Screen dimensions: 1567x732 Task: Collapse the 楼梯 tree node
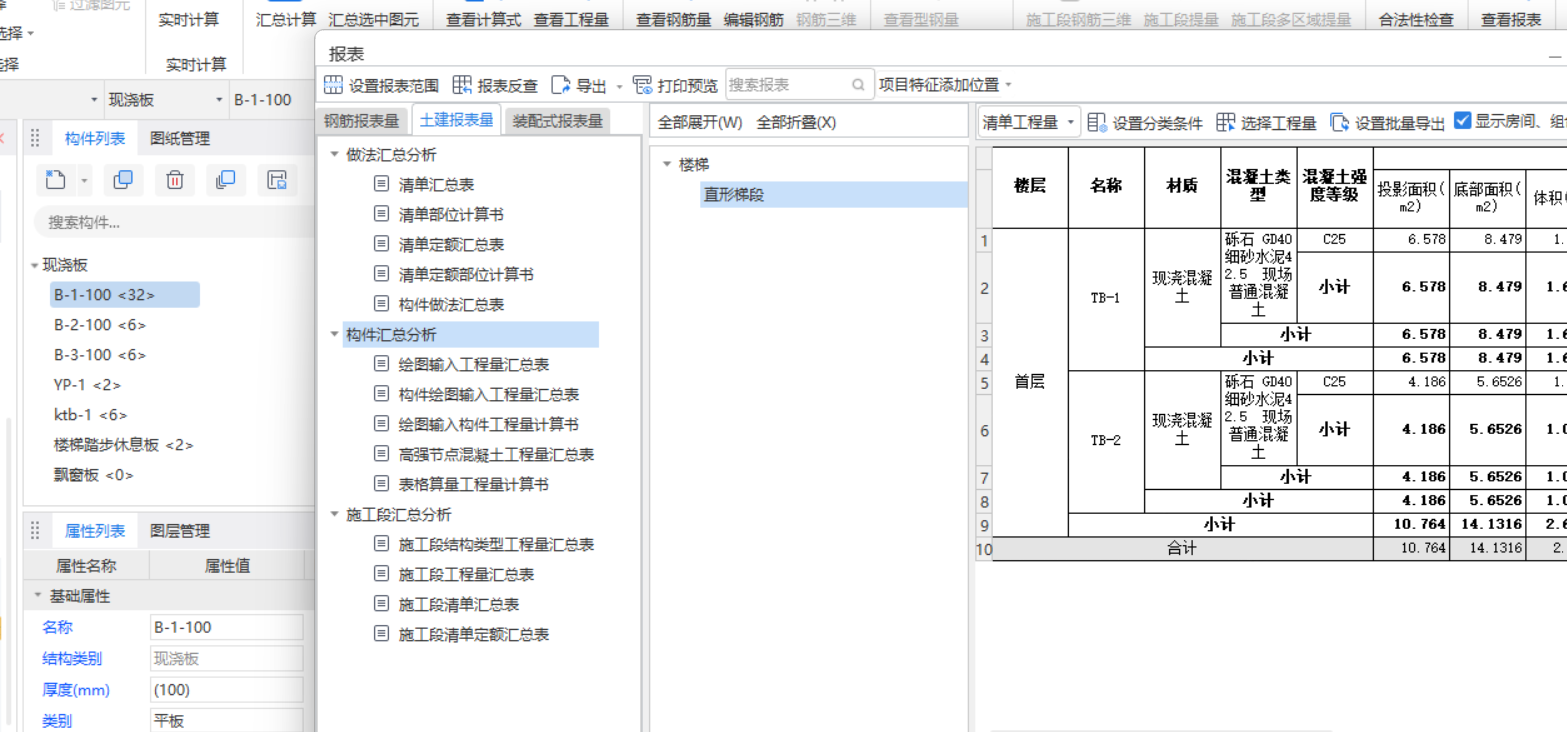point(667,165)
